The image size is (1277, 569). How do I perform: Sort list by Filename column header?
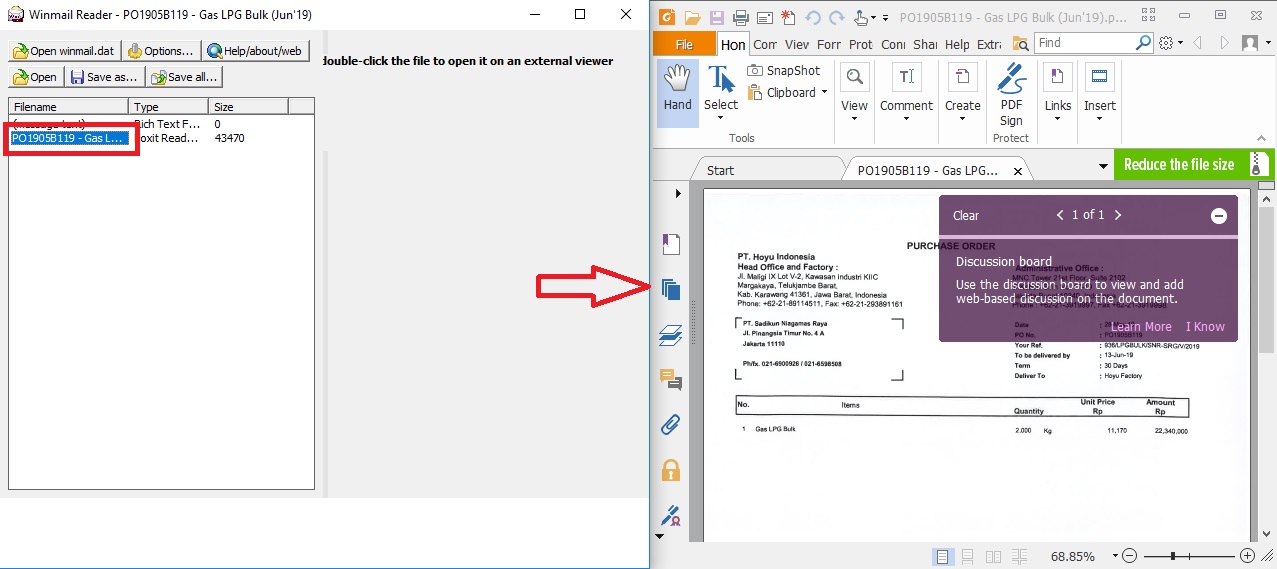click(69, 106)
